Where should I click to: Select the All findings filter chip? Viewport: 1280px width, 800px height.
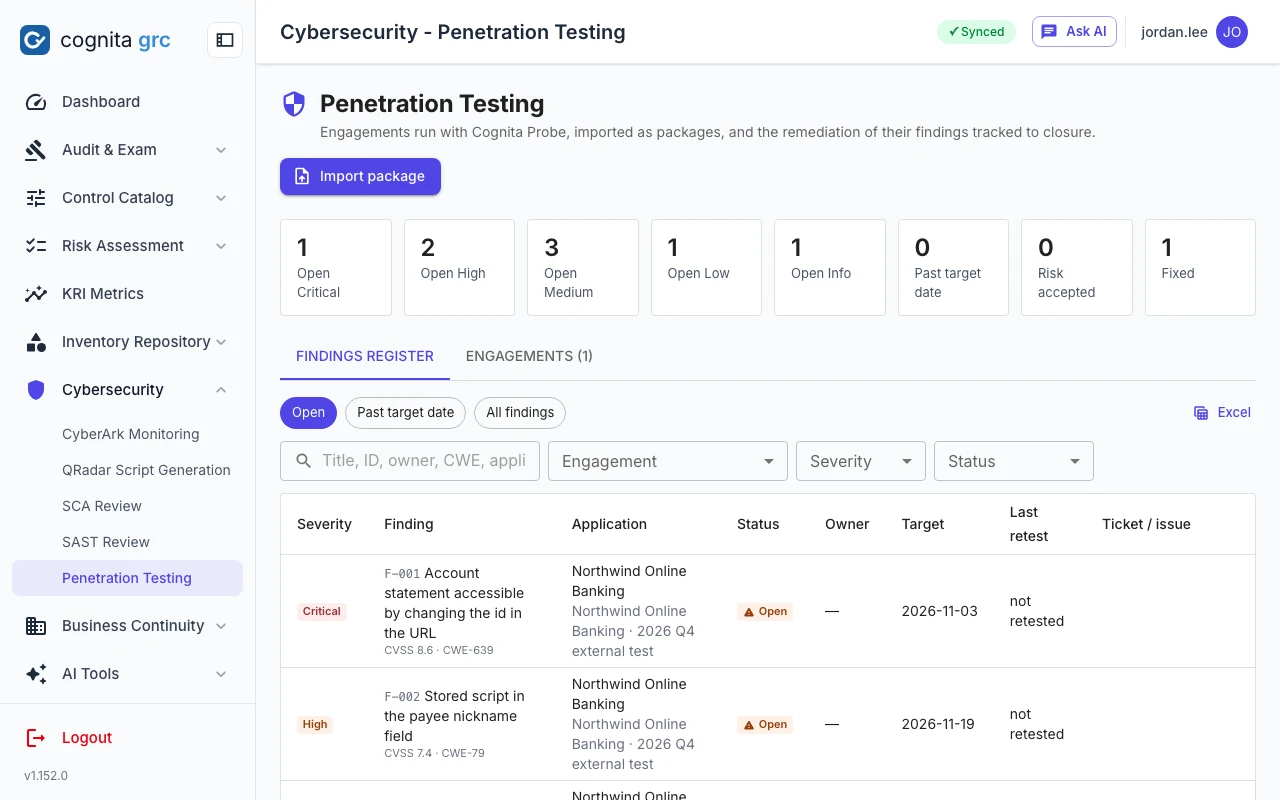[520, 413]
